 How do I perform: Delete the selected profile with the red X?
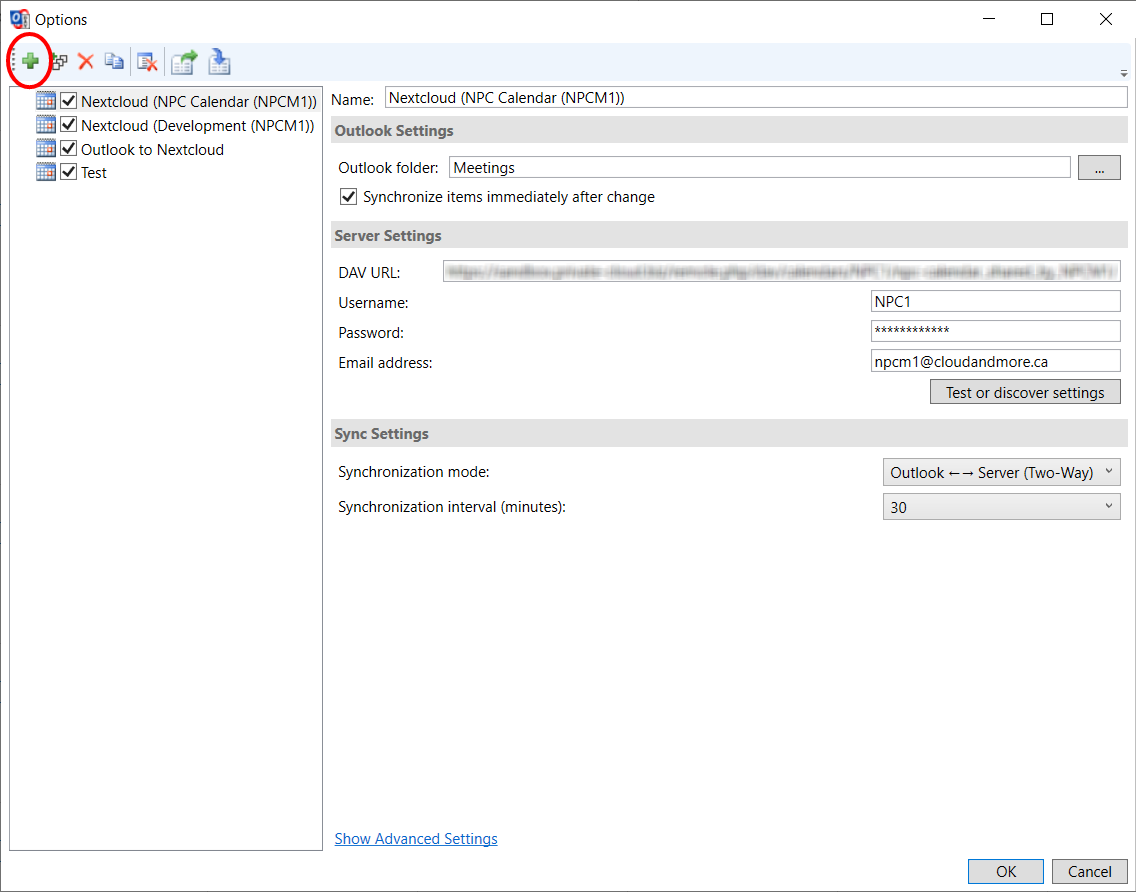click(86, 62)
